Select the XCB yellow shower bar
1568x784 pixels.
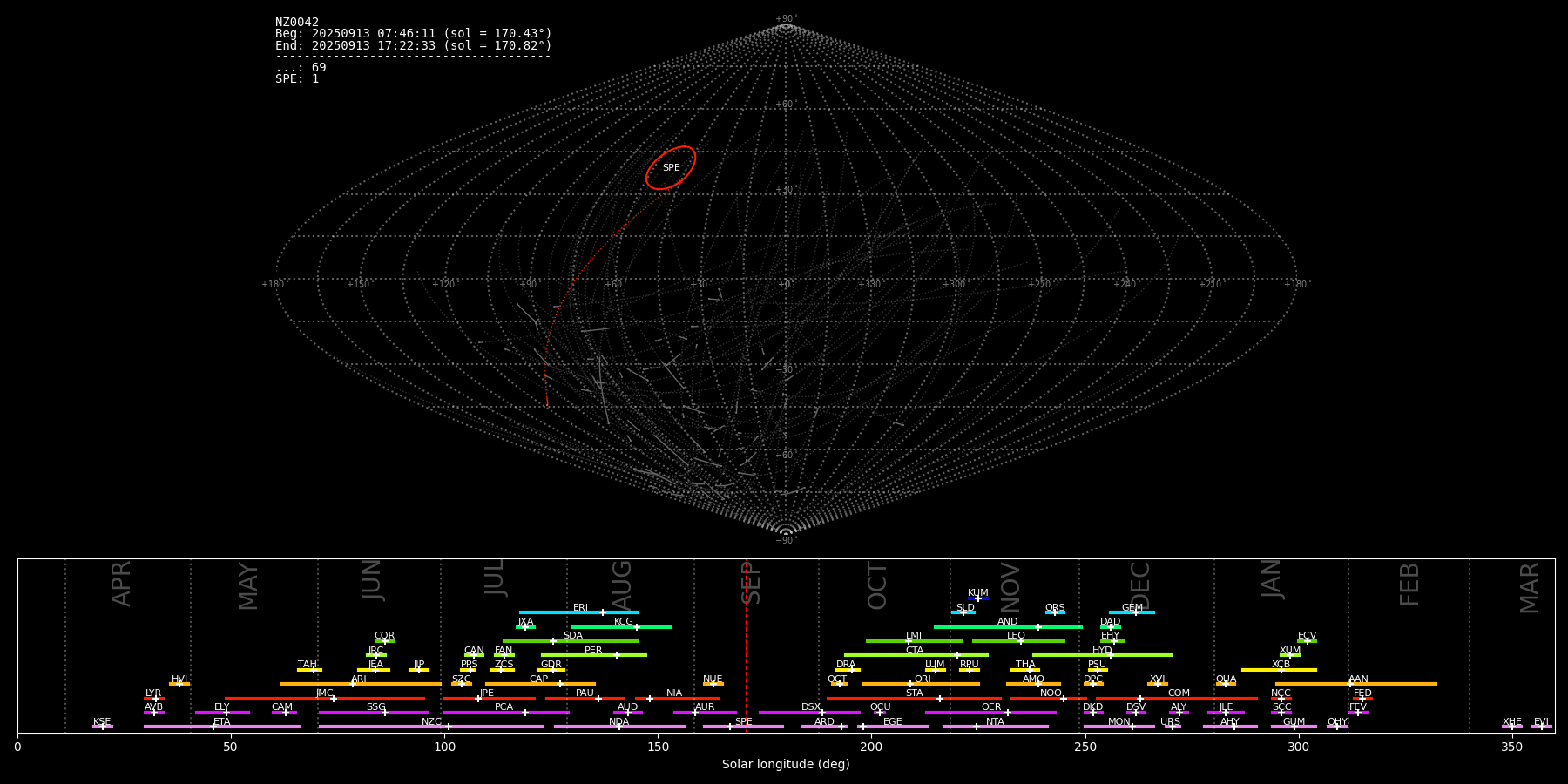(1279, 670)
